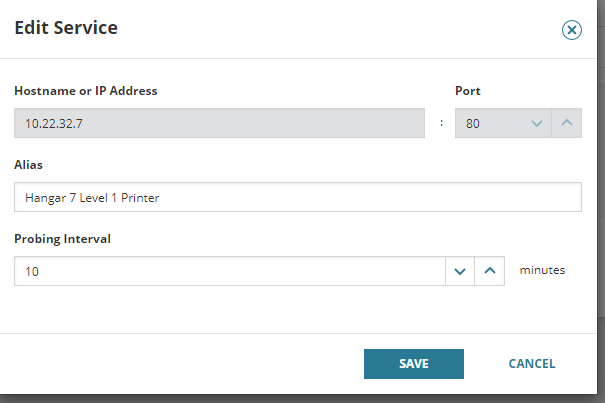
Task: Increase the Probing Interval with up chevron
Action: [489, 271]
